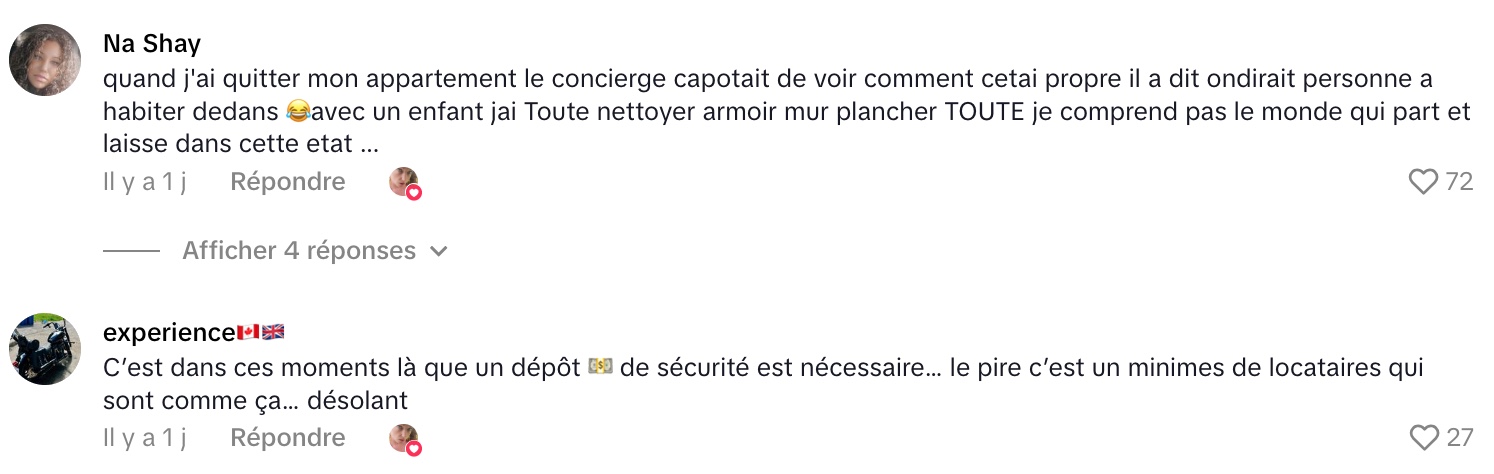Show the 4 hidden replies
The width and height of the screenshot is (1494, 474).
click(299, 251)
